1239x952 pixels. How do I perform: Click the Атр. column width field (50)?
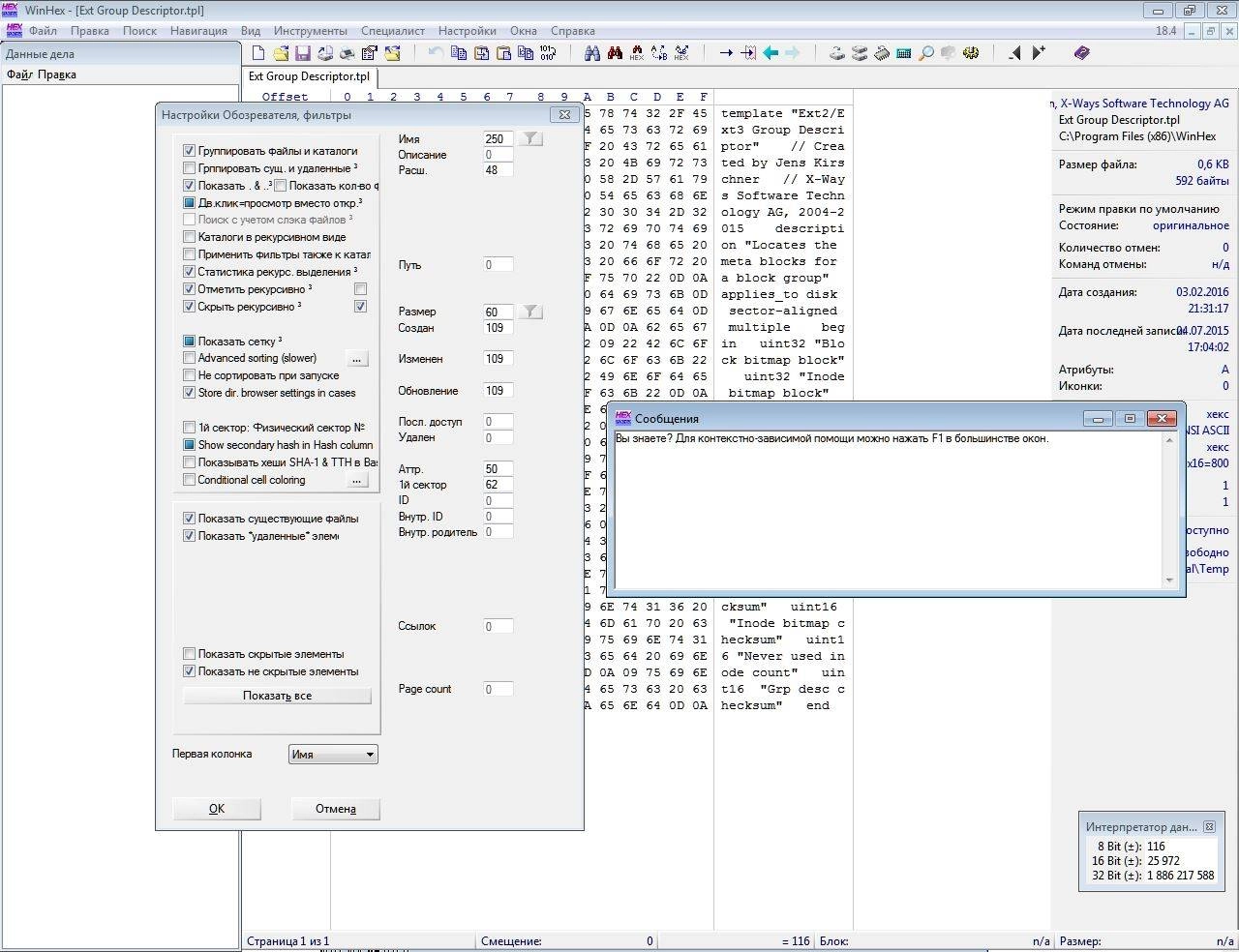[499, 469]
